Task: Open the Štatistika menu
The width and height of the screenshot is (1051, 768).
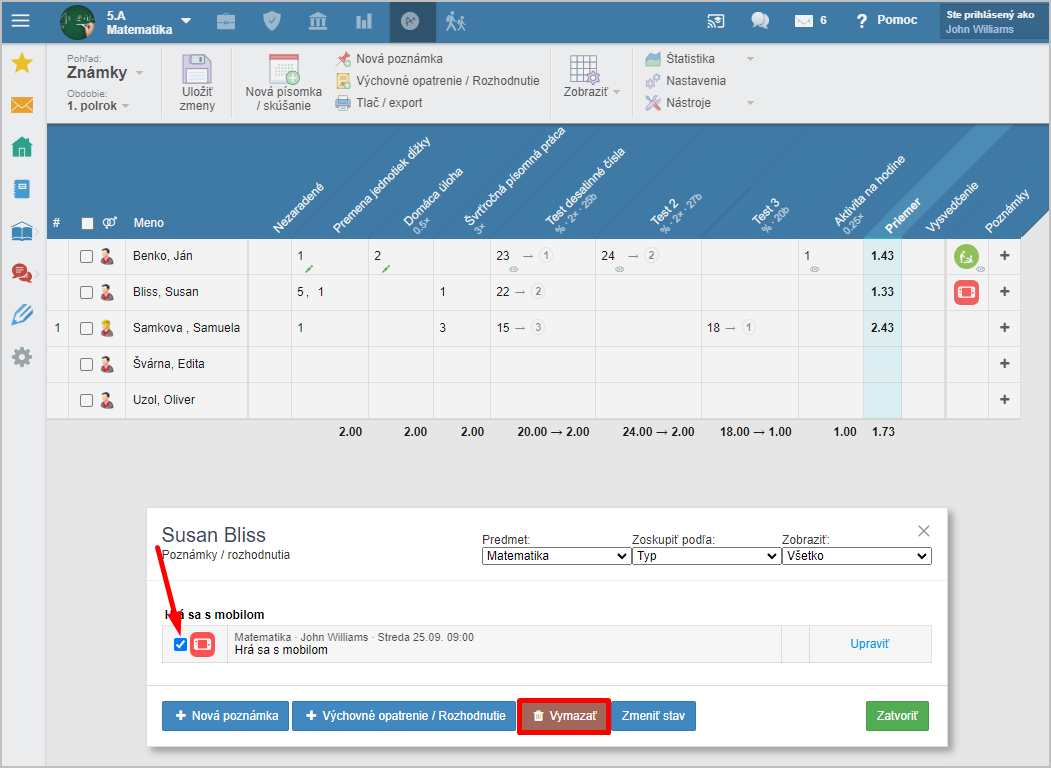Action: click(691, 59)
